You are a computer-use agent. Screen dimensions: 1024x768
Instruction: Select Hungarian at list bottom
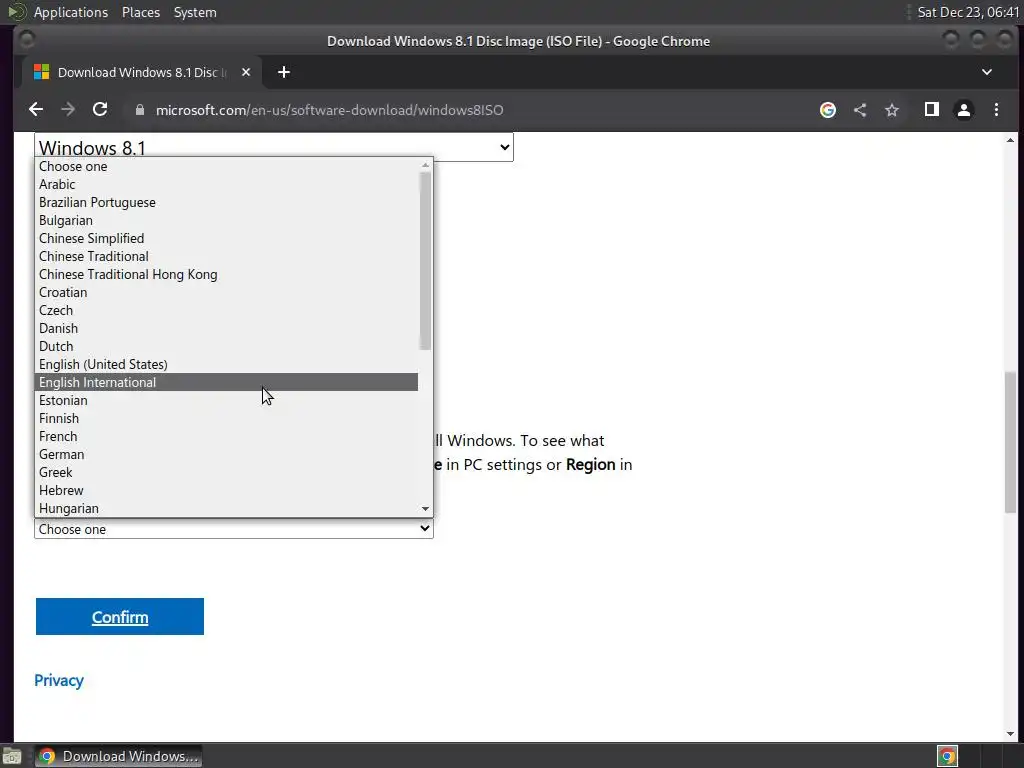pos(227,508)
